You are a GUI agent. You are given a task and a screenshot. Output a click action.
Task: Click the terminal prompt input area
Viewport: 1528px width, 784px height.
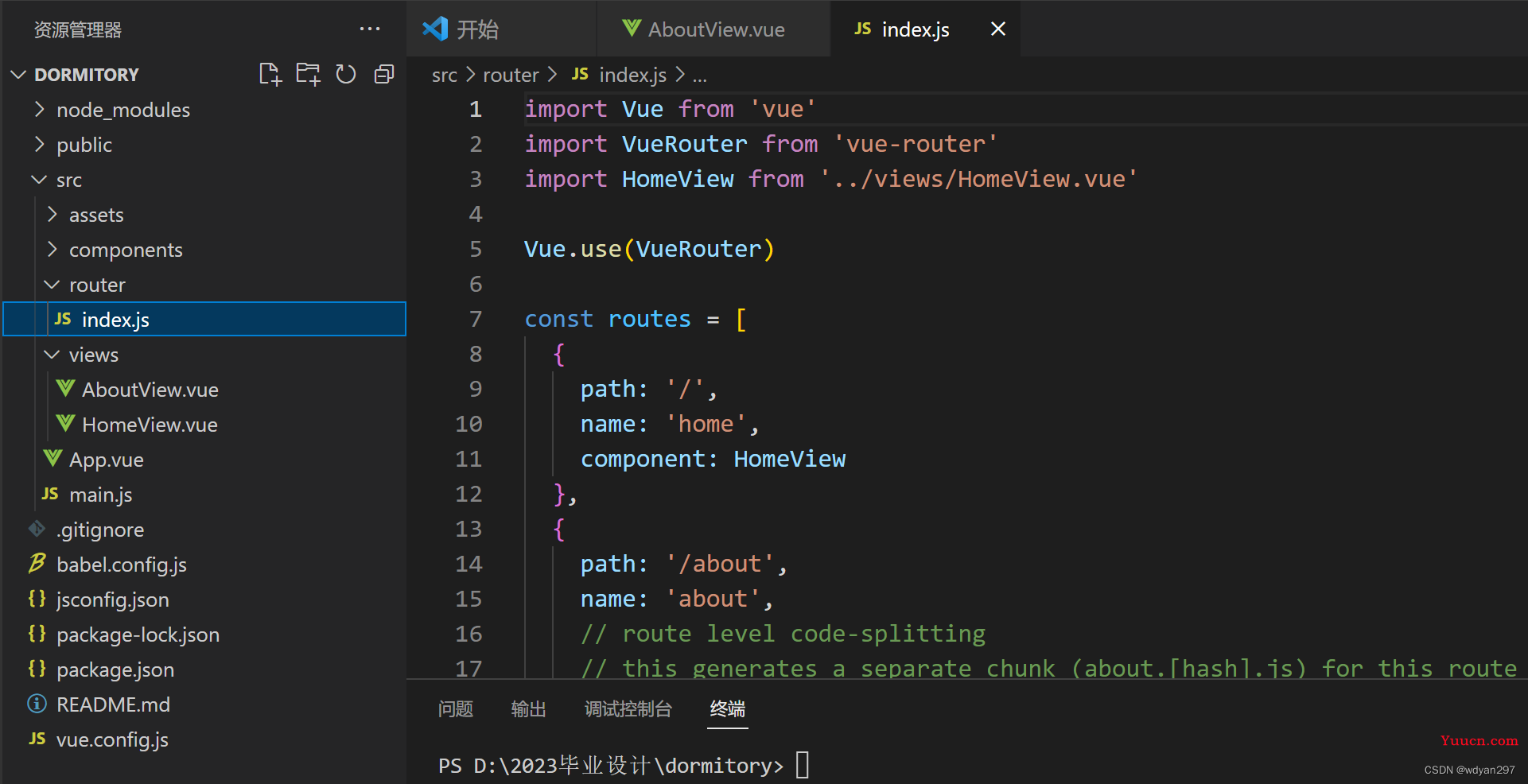coord(803,765)
